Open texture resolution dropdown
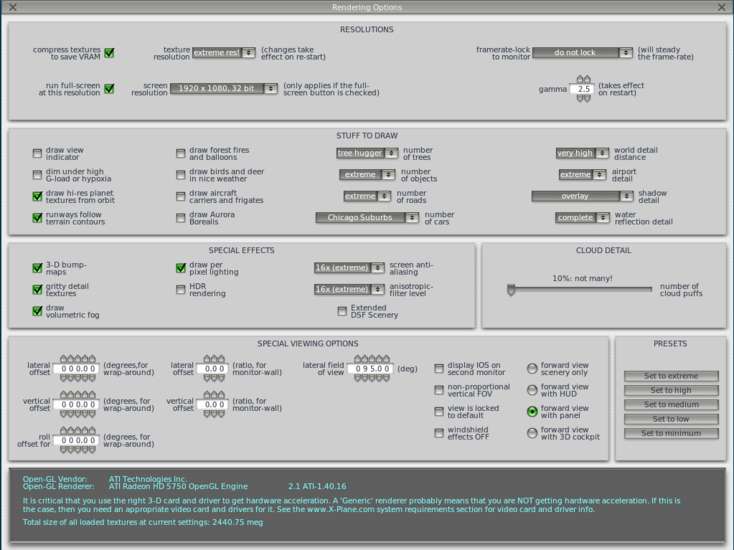 (x=224, y=53)
